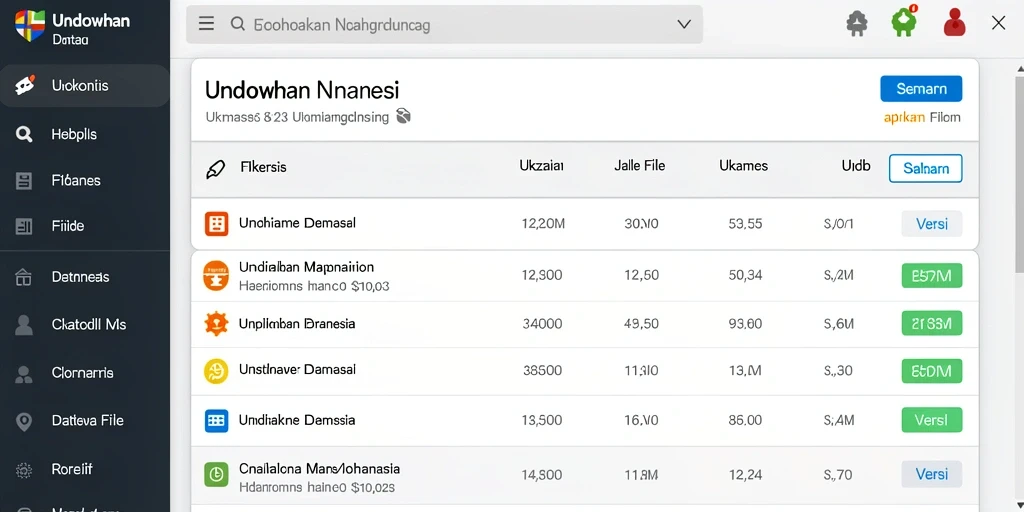Click Versi button in Cnailalcna Mans/lohanasia row
The height and width of the screenshot is (512, 1024).
point(931,475)
